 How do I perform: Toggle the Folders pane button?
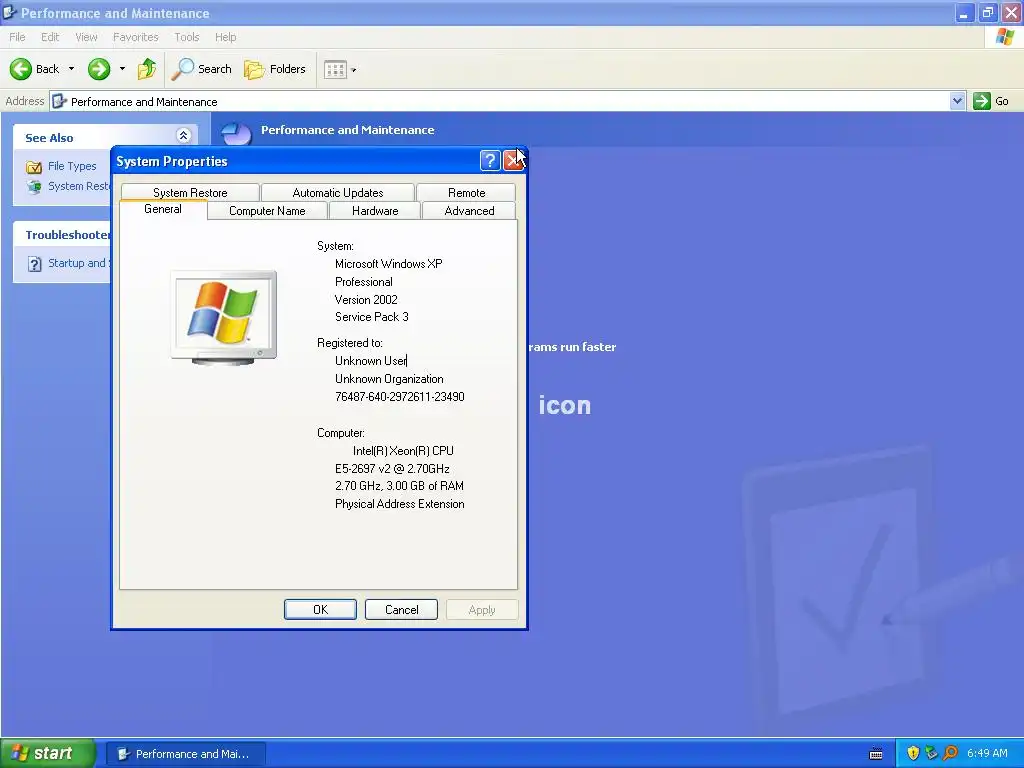pyautogui.click(x=274, y=69)
